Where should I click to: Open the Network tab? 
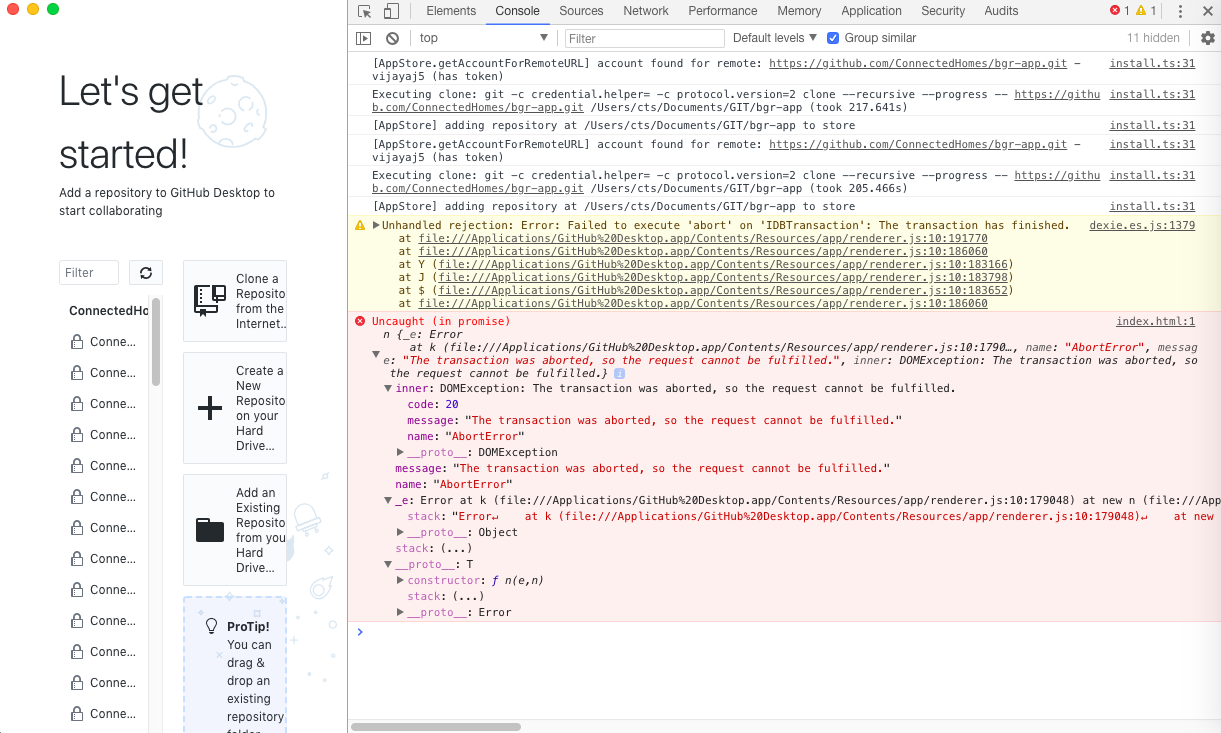pos(645,11)
